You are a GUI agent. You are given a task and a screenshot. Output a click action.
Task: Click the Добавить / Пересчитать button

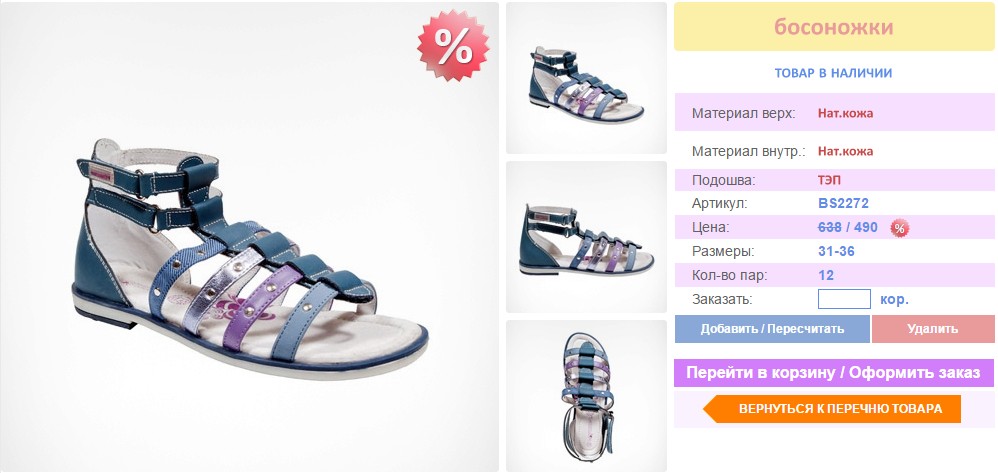(772, 329)
